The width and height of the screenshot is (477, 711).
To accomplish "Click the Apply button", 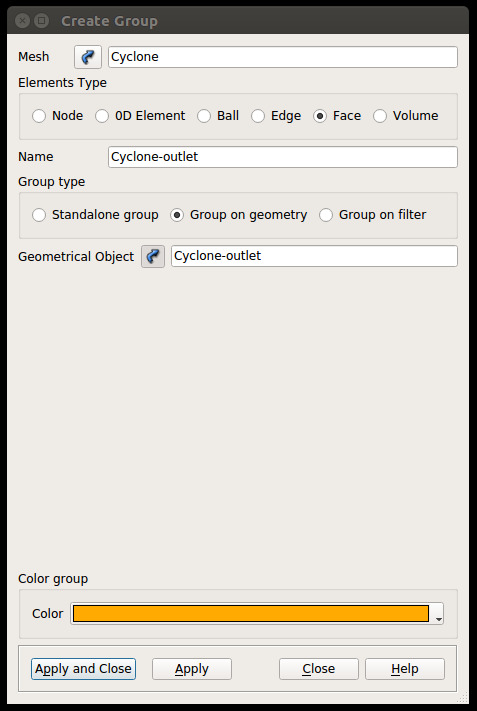I will click(192, 669).
